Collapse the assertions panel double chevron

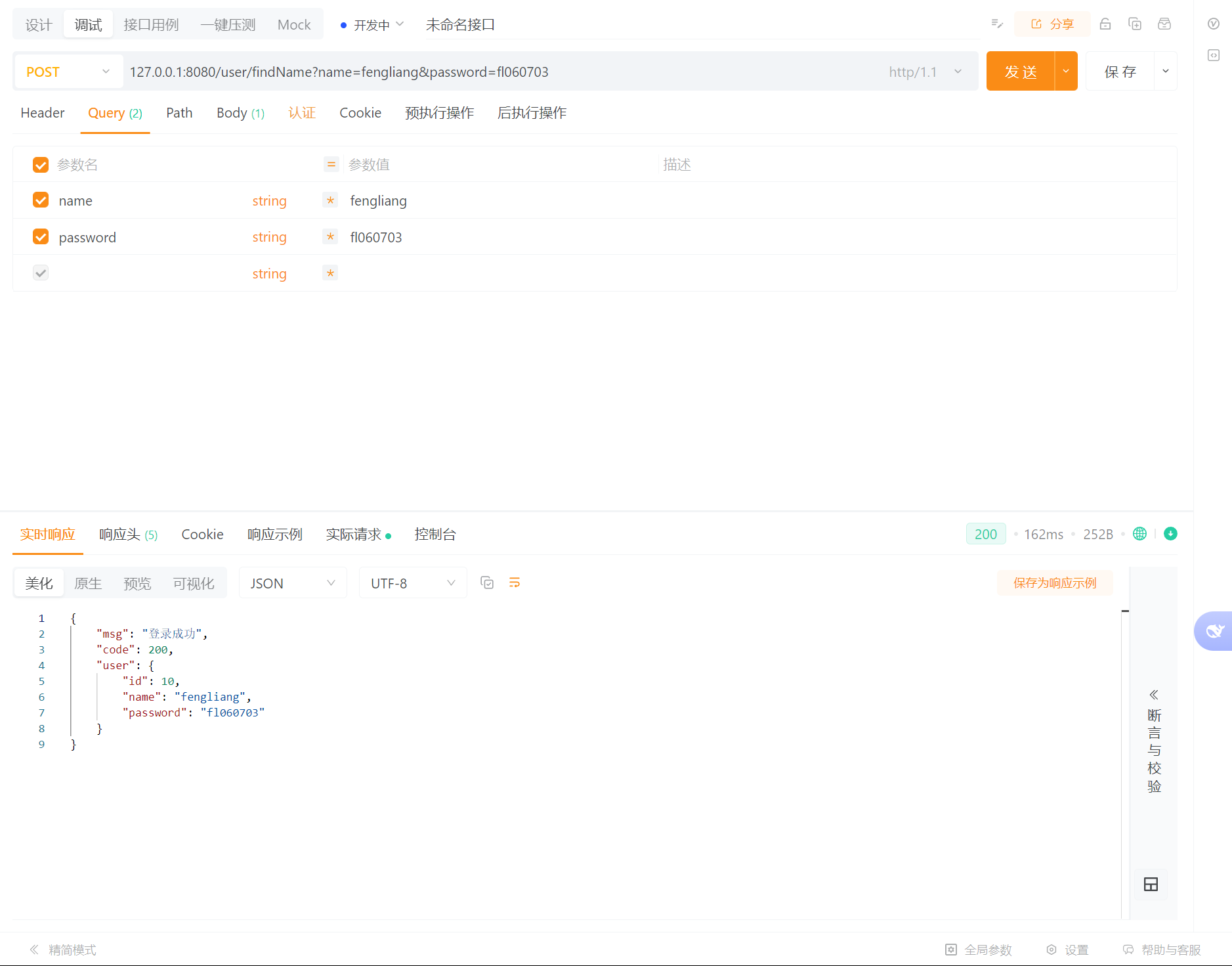coord(1154,695)
